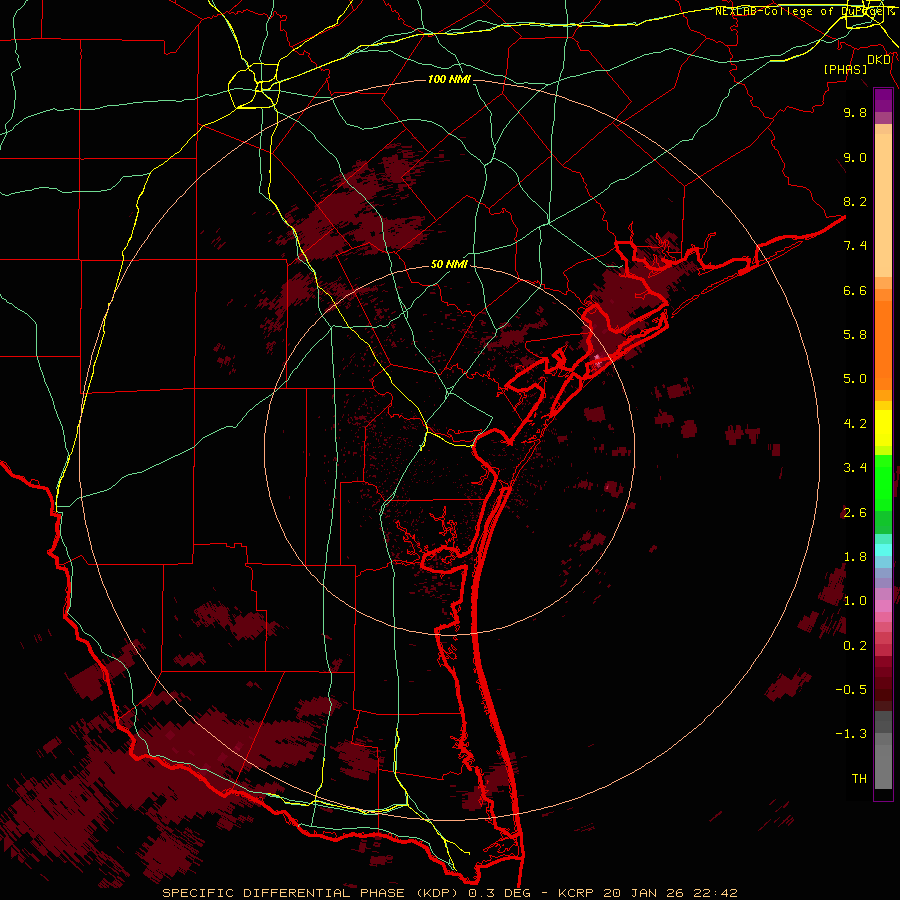Click the 3.4 scale label
The image size is (900, 900).
855,468
